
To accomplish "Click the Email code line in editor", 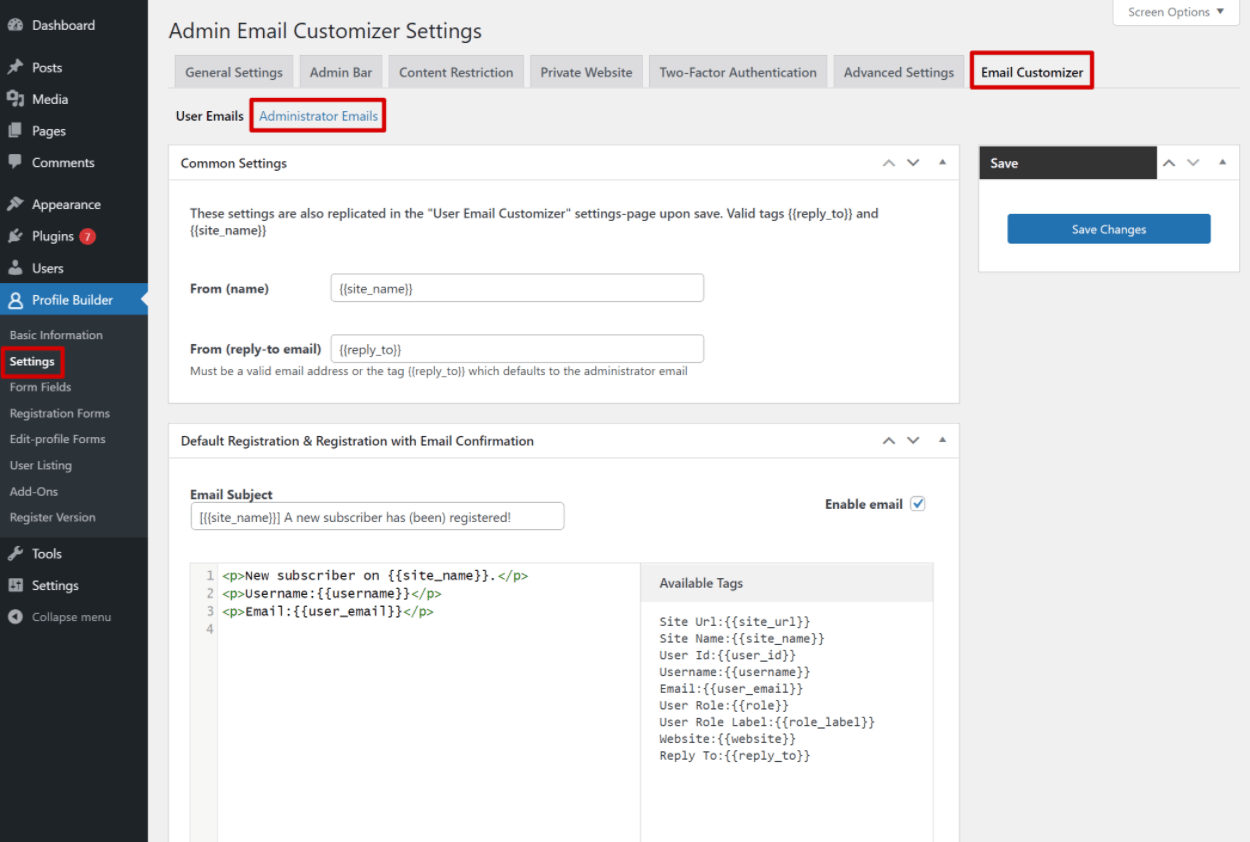I will click(x=328, y=611).
